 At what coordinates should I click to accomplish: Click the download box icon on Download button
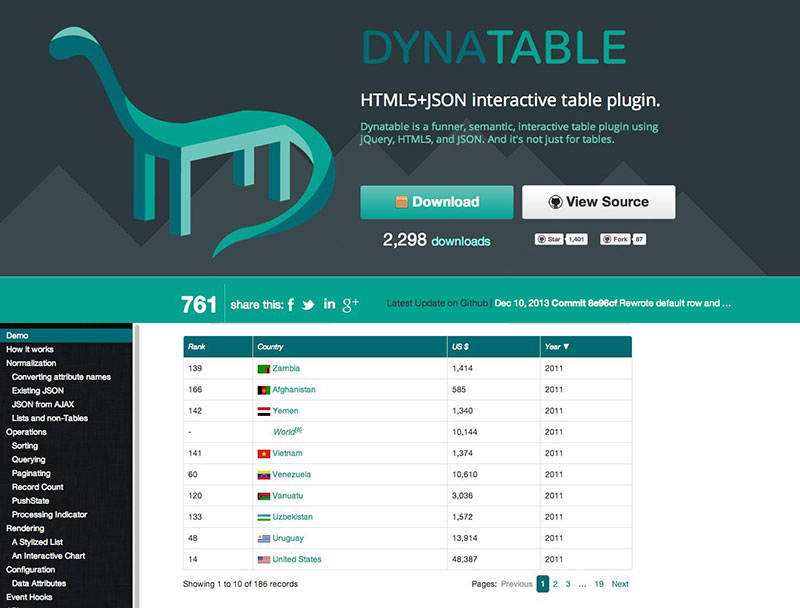coord(402,201)
